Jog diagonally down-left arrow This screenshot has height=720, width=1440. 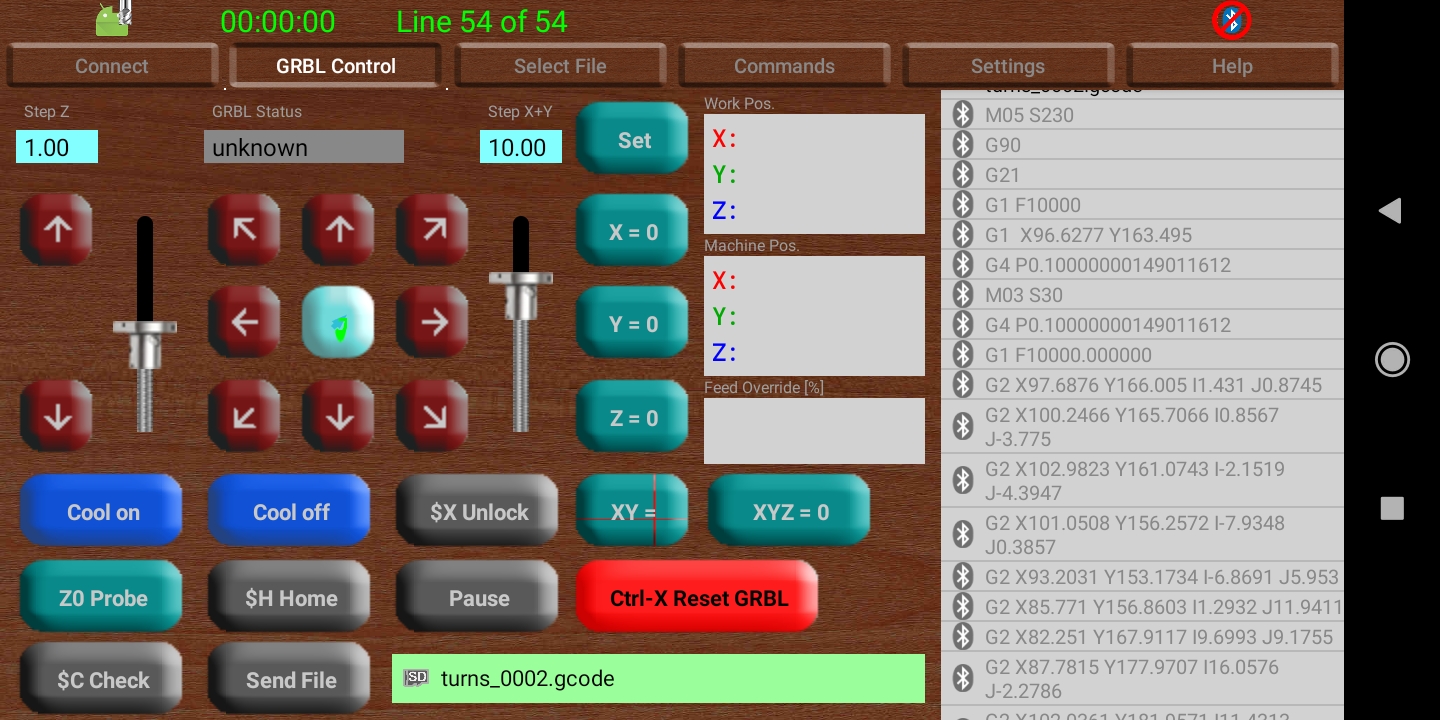pyautogui.click(x=244, y=416)
